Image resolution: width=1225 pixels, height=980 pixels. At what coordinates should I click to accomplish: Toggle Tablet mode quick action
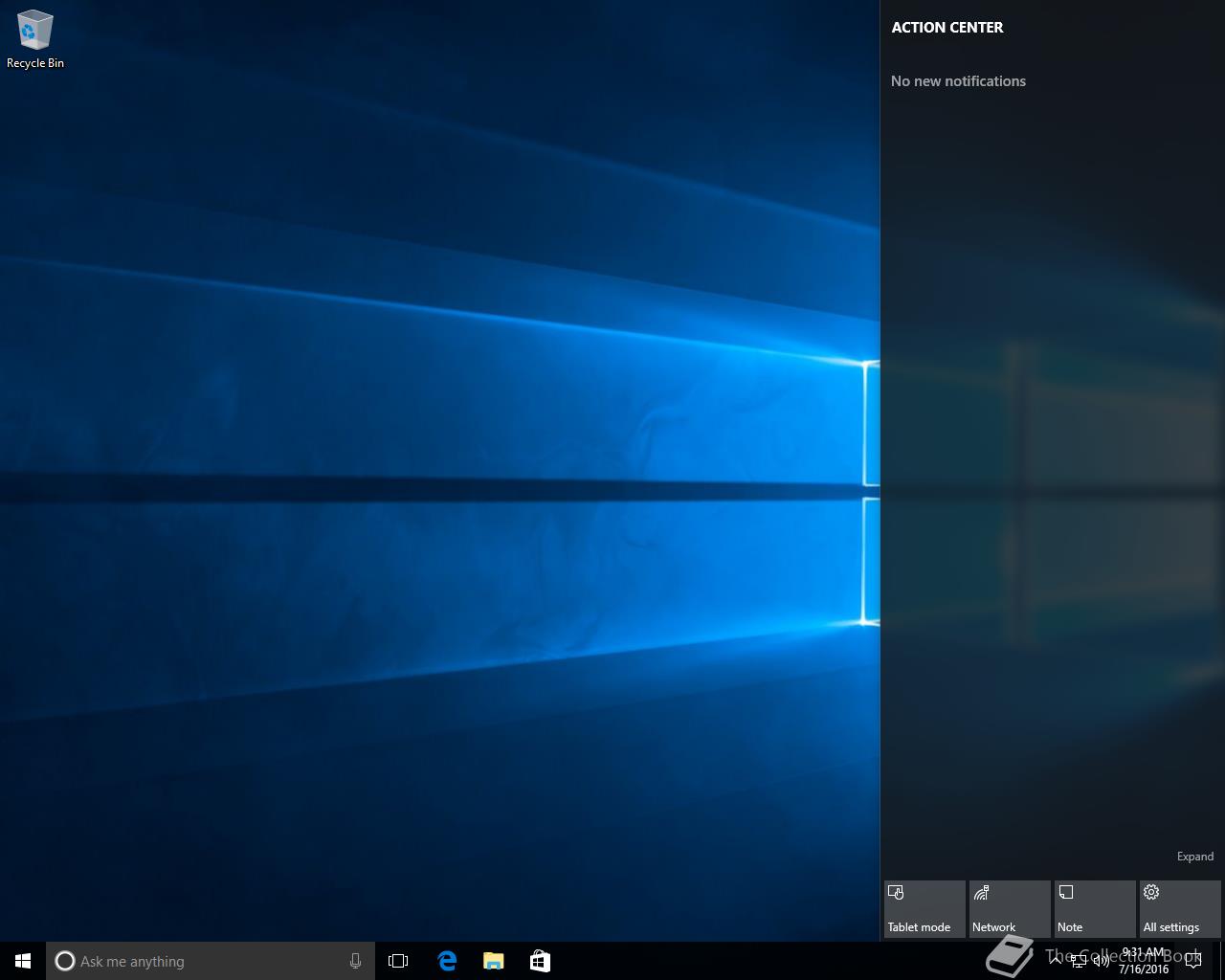point(924,909)
